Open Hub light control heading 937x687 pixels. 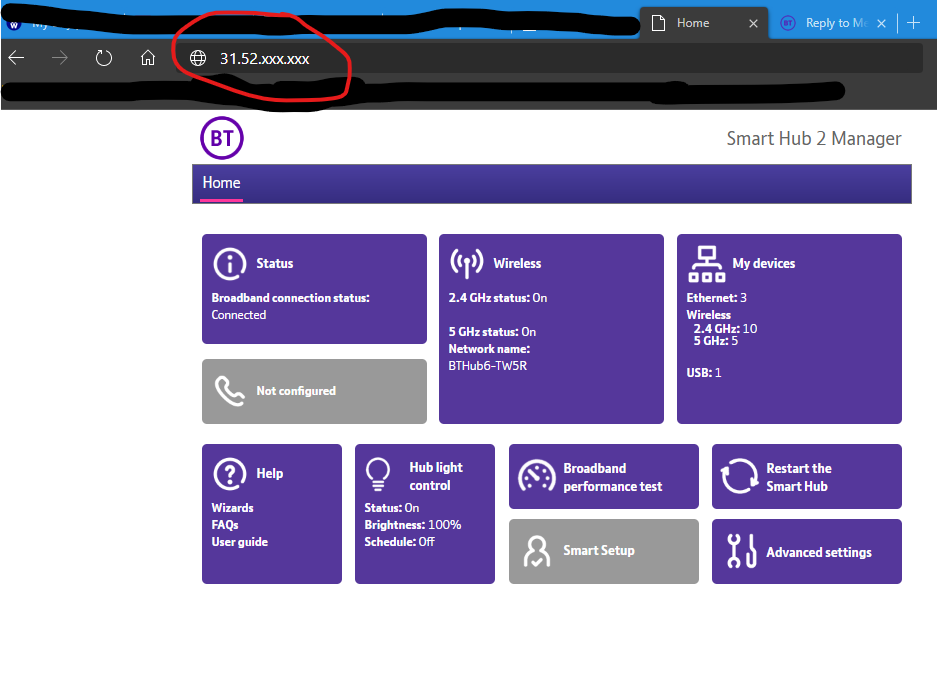tap(436, 476)
